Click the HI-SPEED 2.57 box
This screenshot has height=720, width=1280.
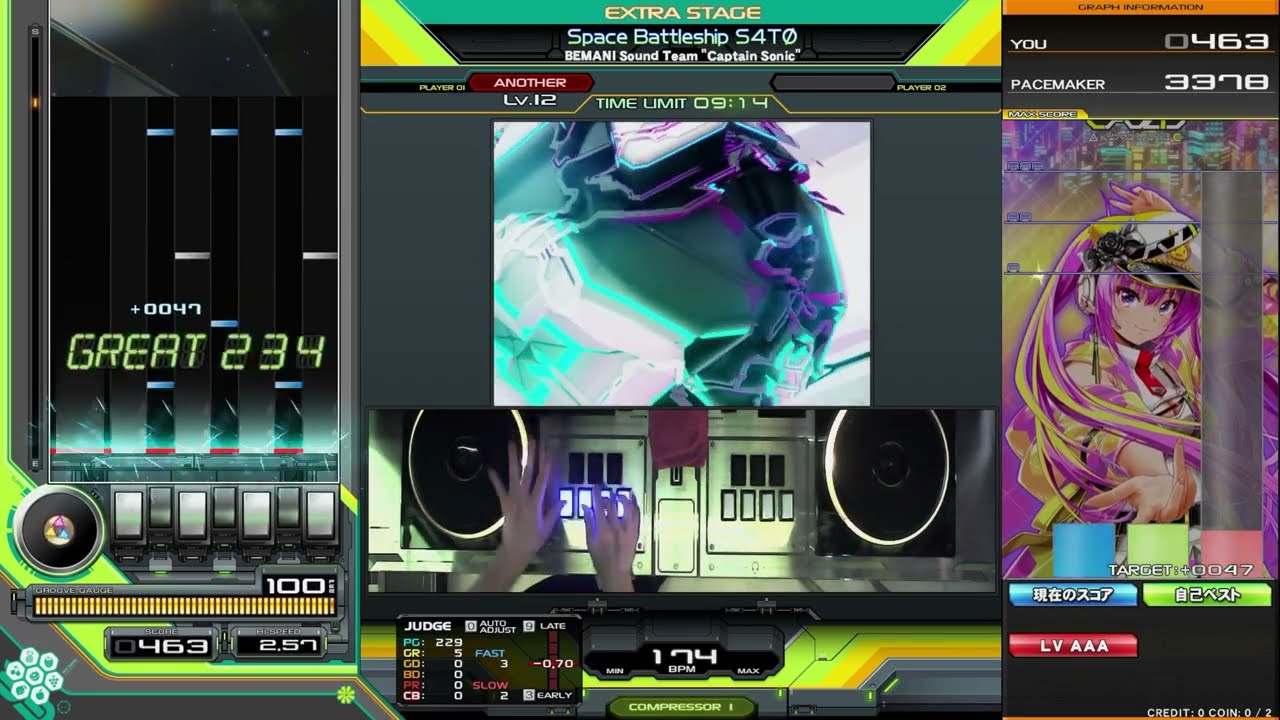pos(281,644)
